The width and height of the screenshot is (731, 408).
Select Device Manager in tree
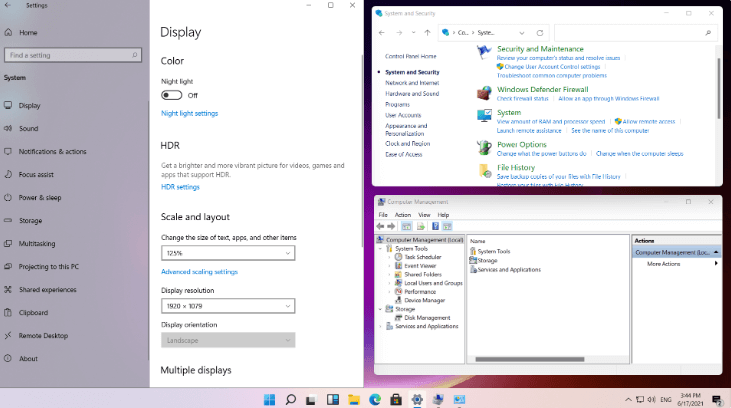[424, 300]
